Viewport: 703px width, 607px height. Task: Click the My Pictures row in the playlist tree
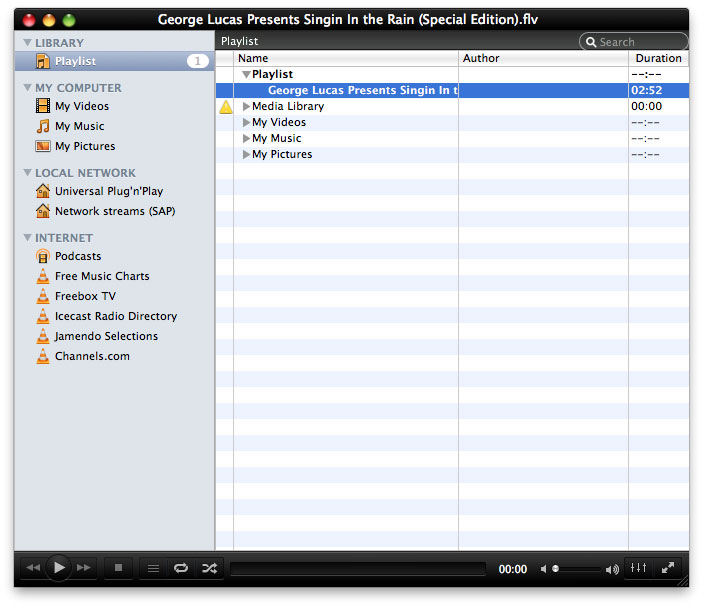[452, 154]
